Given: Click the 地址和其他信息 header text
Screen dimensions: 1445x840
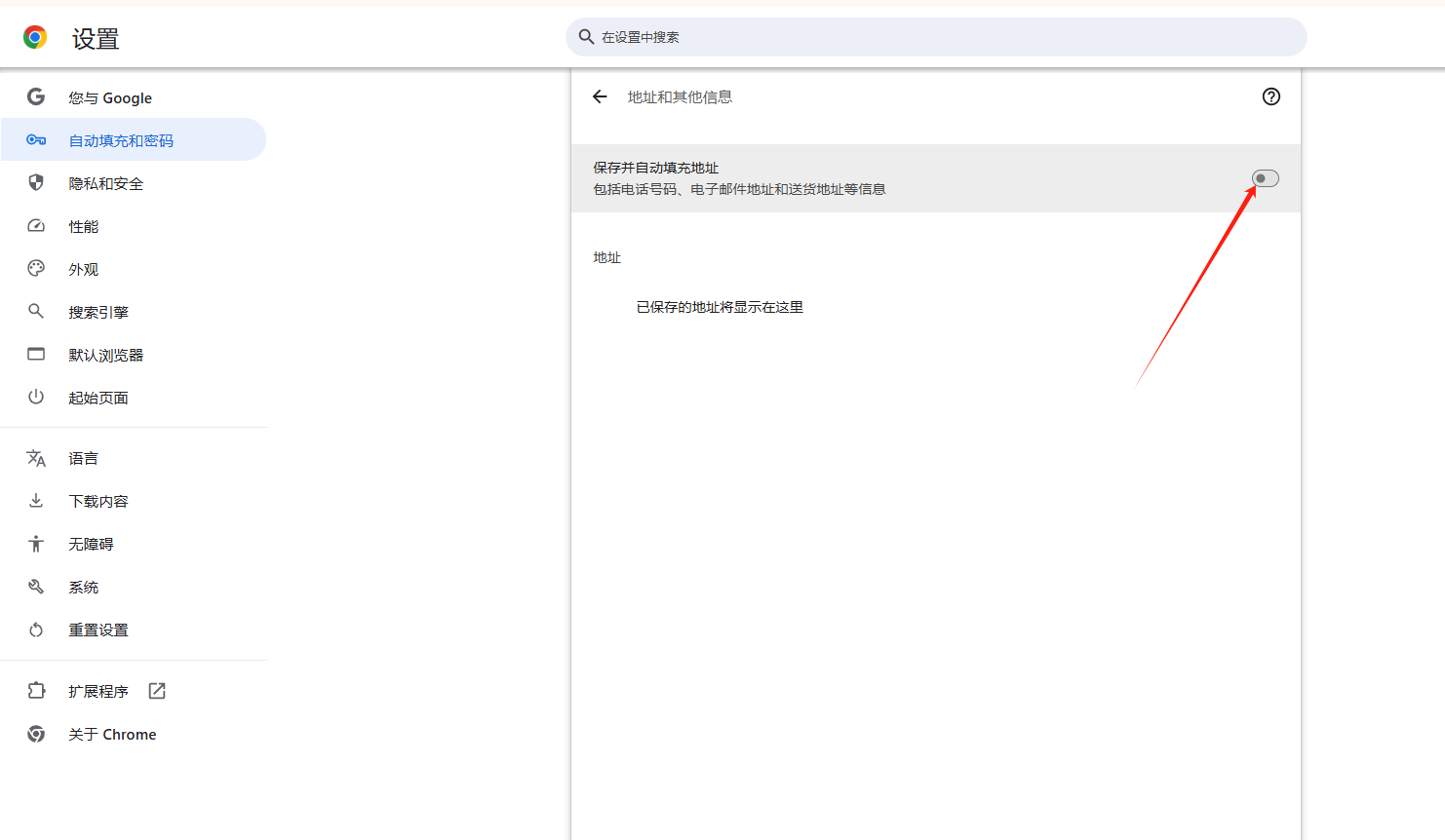Looking at the screenshot, I should click(x=680, y=96).
